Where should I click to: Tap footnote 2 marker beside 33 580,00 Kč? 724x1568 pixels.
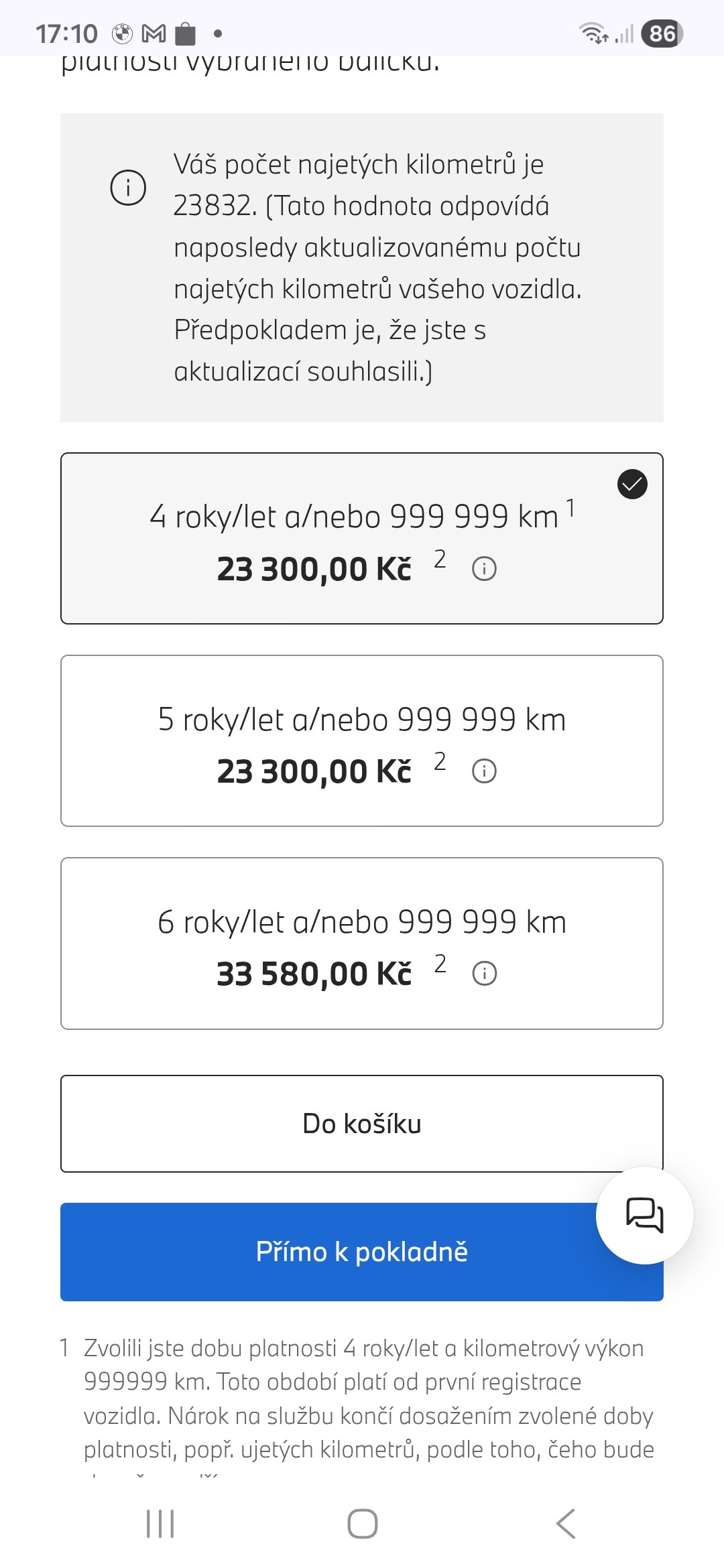point(440,964)
